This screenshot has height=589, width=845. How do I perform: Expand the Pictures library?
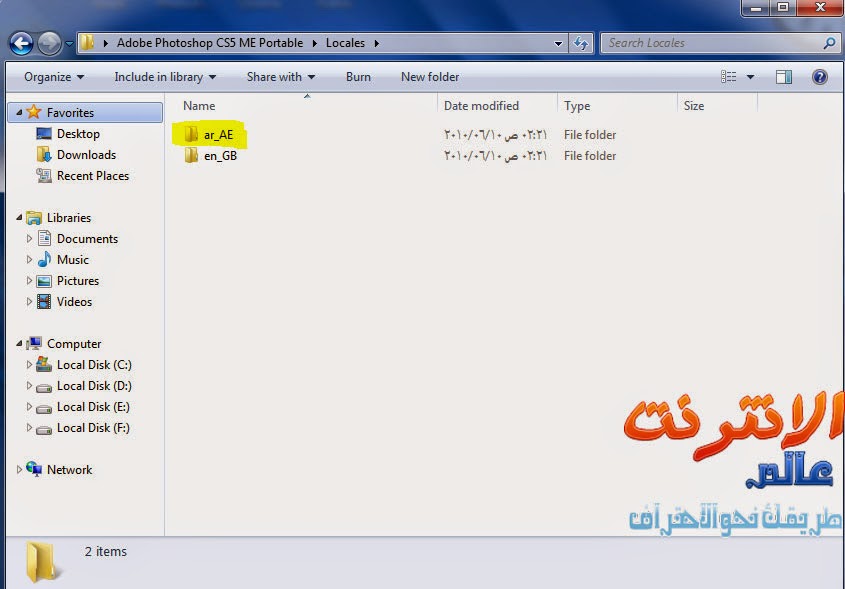tap(29, 280)
